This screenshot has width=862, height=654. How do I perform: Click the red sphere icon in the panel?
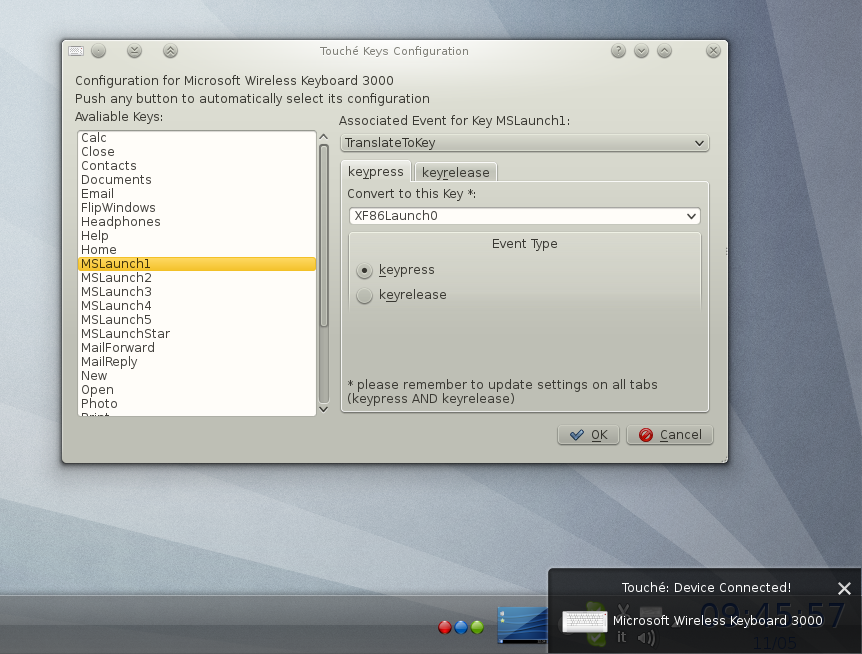(445, 627)
